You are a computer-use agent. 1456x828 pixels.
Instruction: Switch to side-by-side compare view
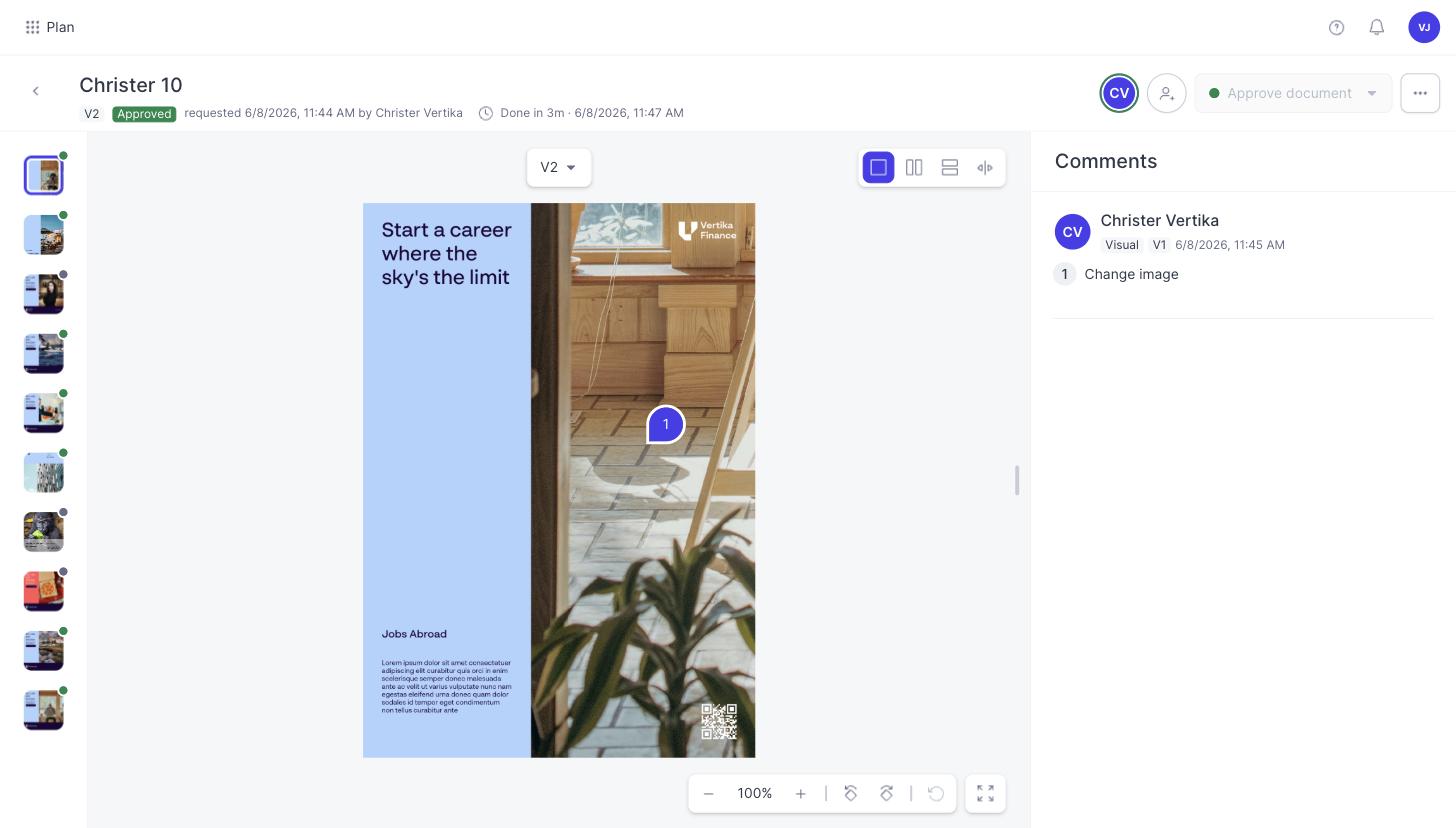(914, 167)
